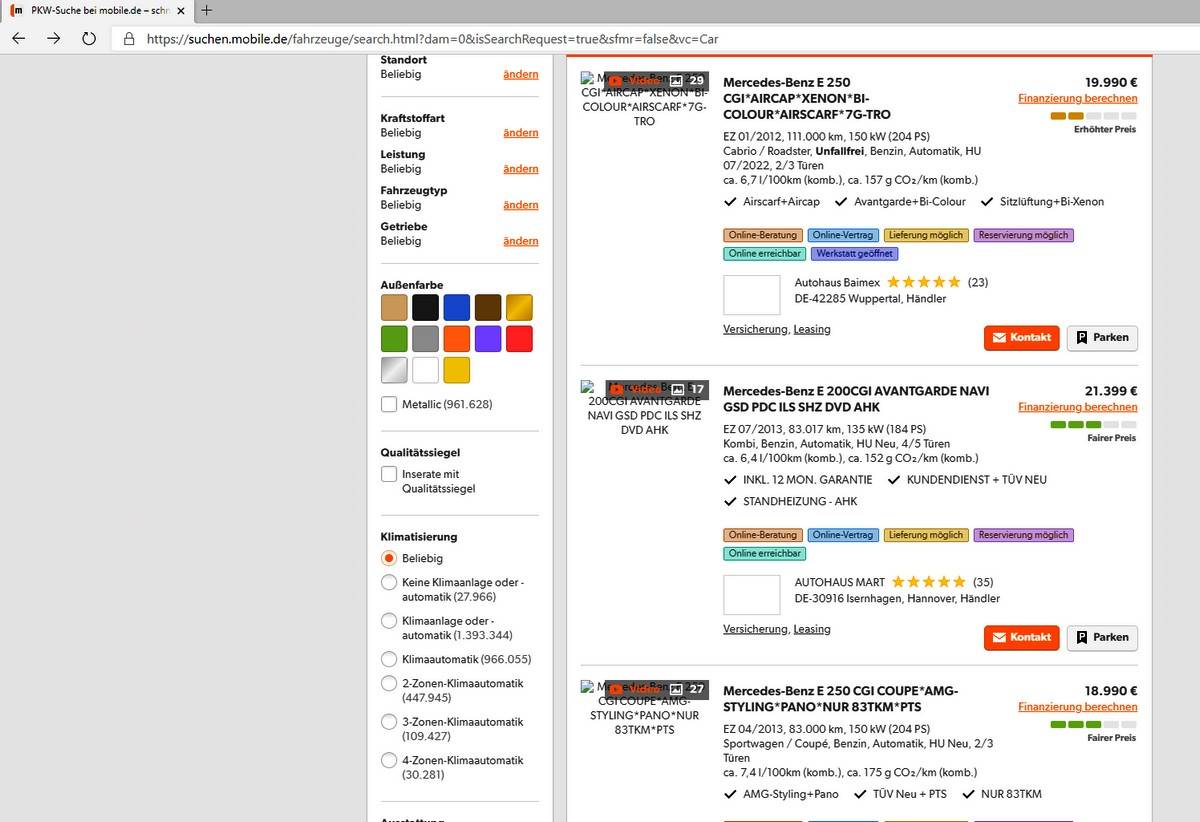
Task: Click the AUTOHAUS MART dealer logo box
Action: [x=751, y=595]
